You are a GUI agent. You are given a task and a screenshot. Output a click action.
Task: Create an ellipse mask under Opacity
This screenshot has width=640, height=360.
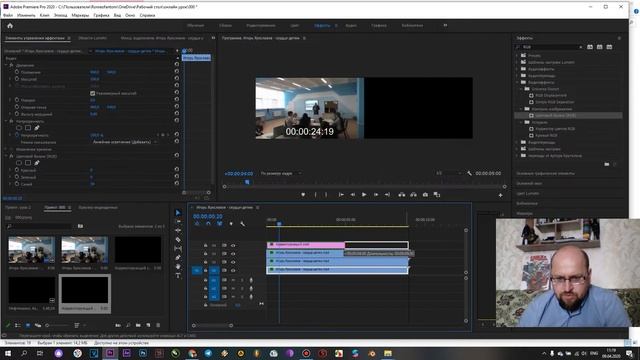[x=19, y=128]
